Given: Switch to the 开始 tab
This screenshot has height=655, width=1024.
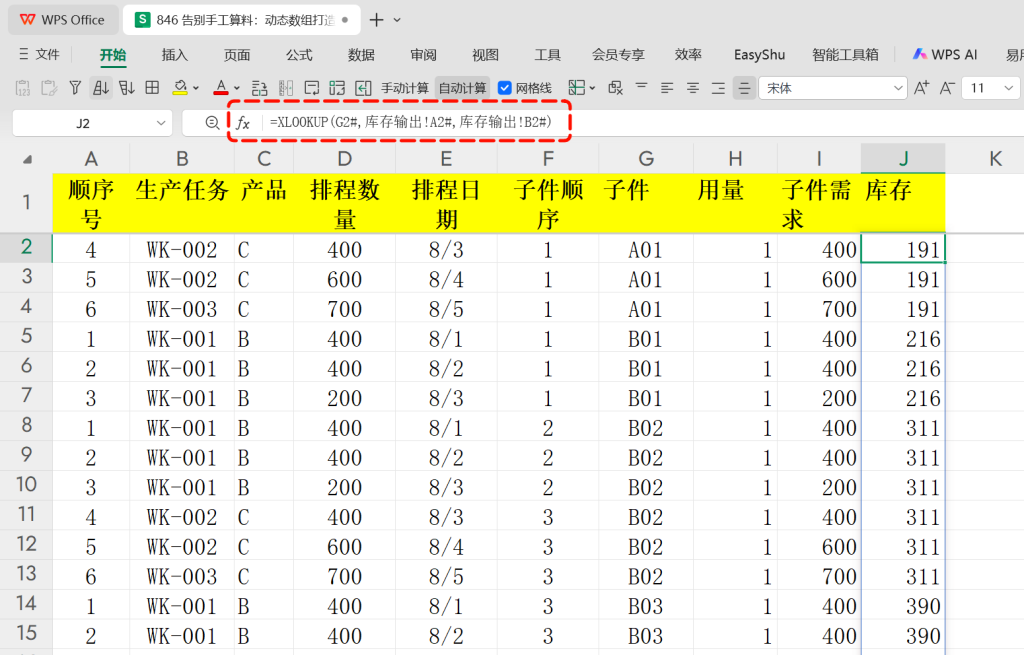Looking at the screenshot, I should coord(113,55).
